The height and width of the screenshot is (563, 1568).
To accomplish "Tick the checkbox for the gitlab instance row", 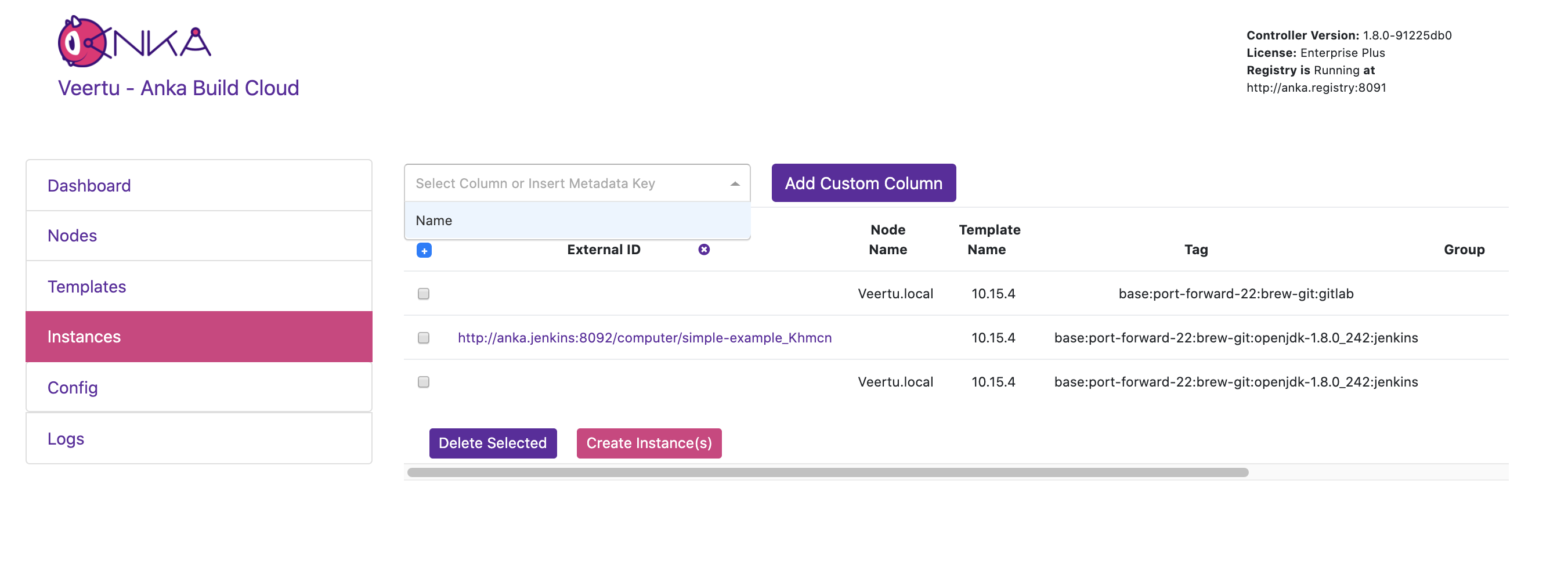I will pyautogui.click(x=424, y=294).
